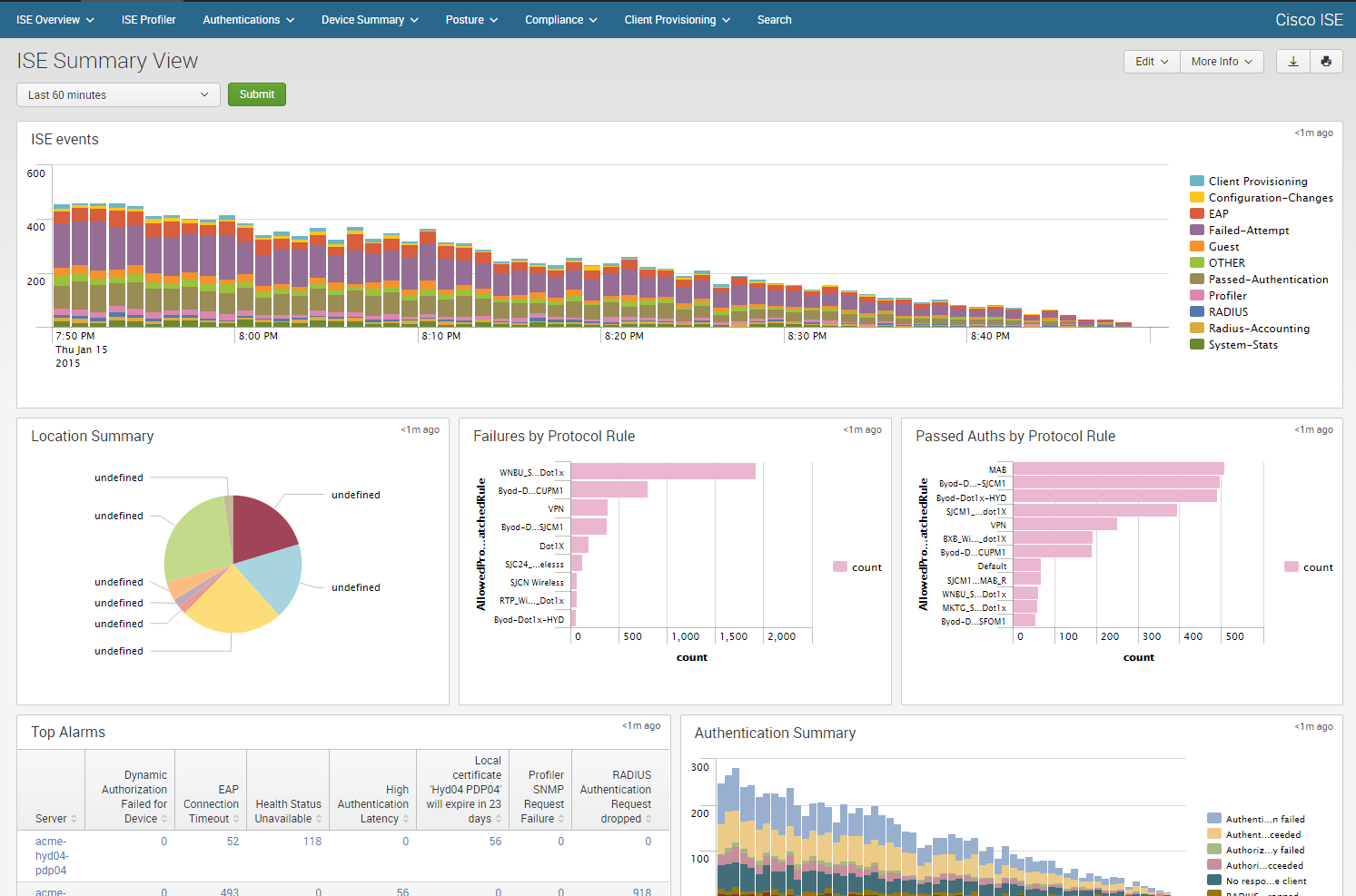The image size is (1356, 896).
Task: Click the VPN passed auths bar
Action: (1065, 524)
